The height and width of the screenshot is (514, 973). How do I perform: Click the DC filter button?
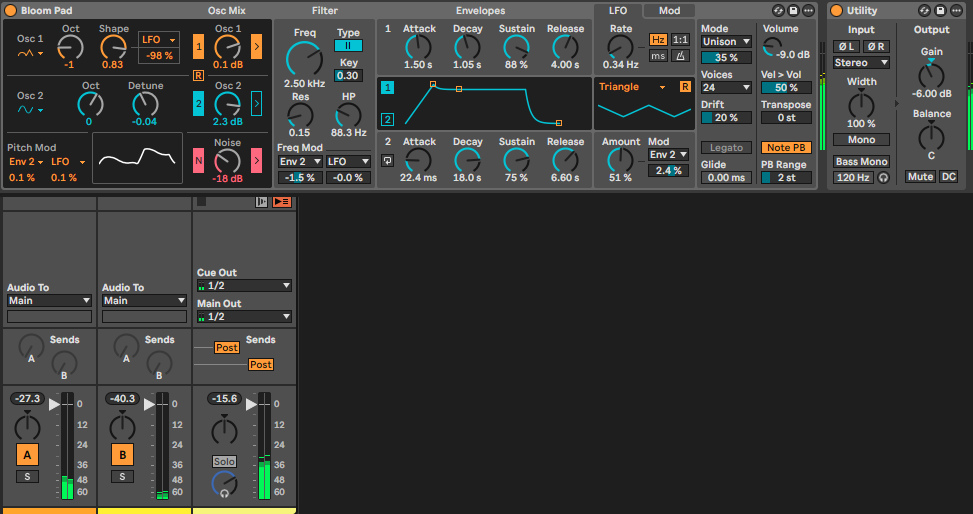pos(948,177)
